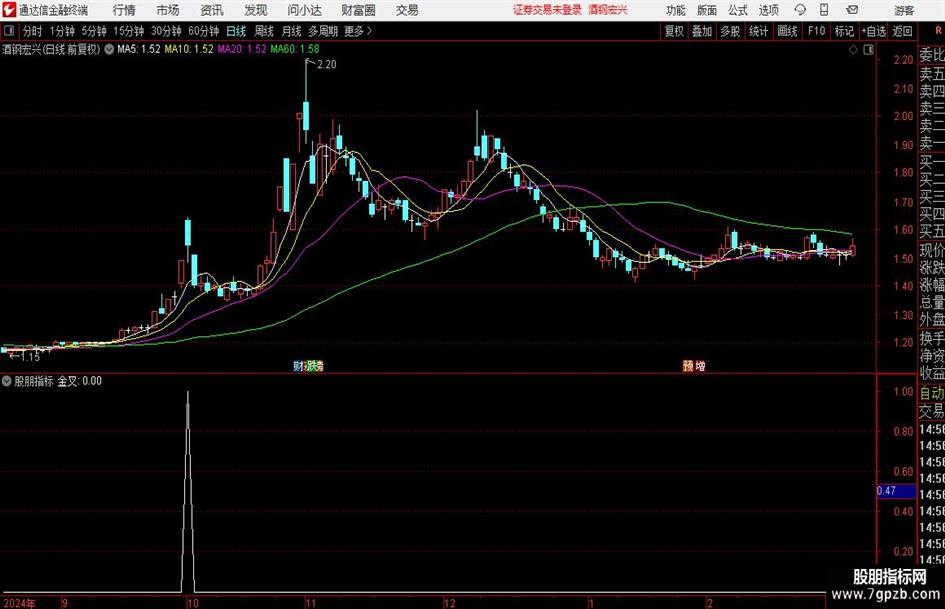Screen dimensions: 945x609
Task: Click the 2024年 timeline label
Action: click(x=19, y=603)
